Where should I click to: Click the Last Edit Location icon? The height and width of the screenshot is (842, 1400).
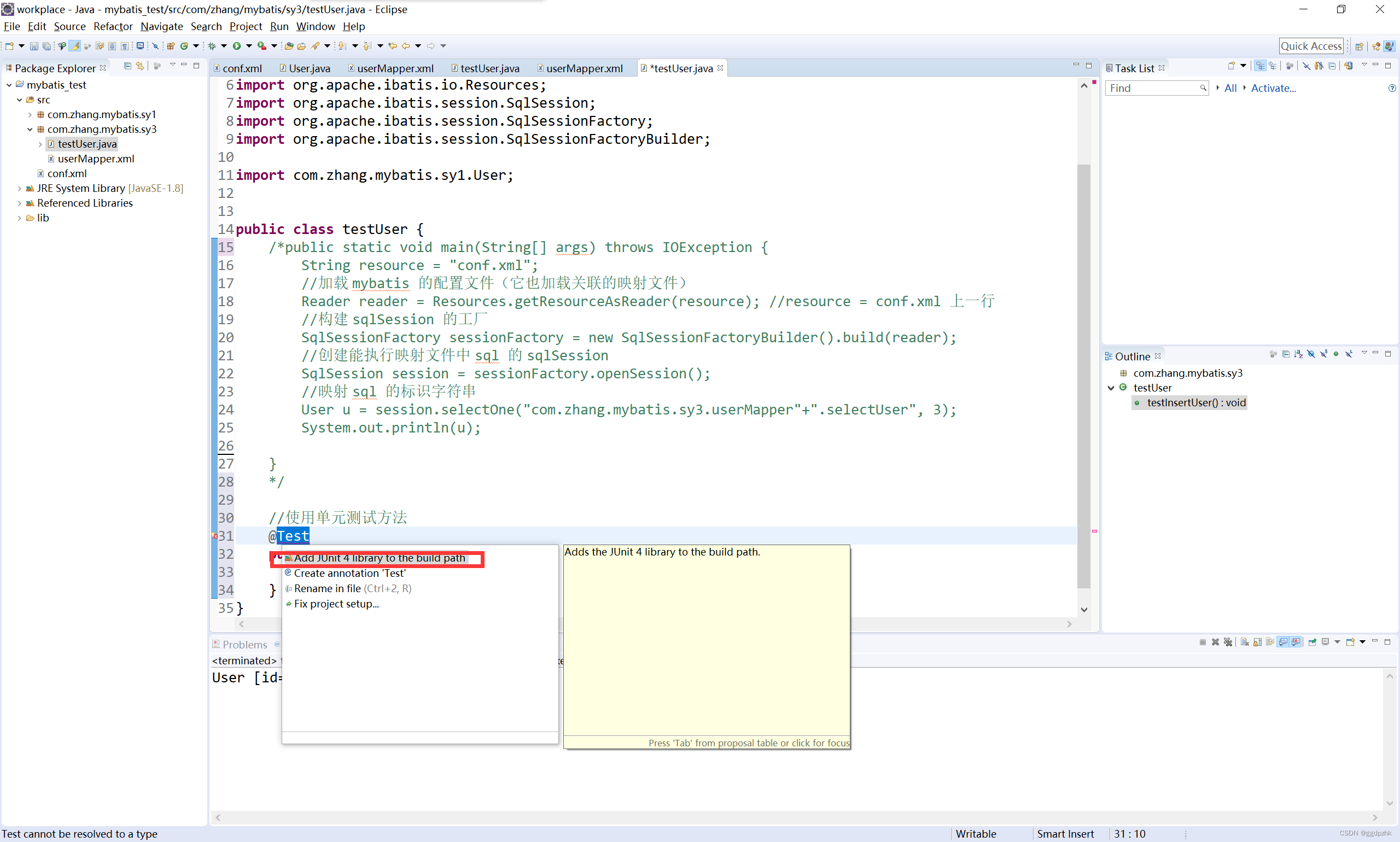[x=393, y=46]
